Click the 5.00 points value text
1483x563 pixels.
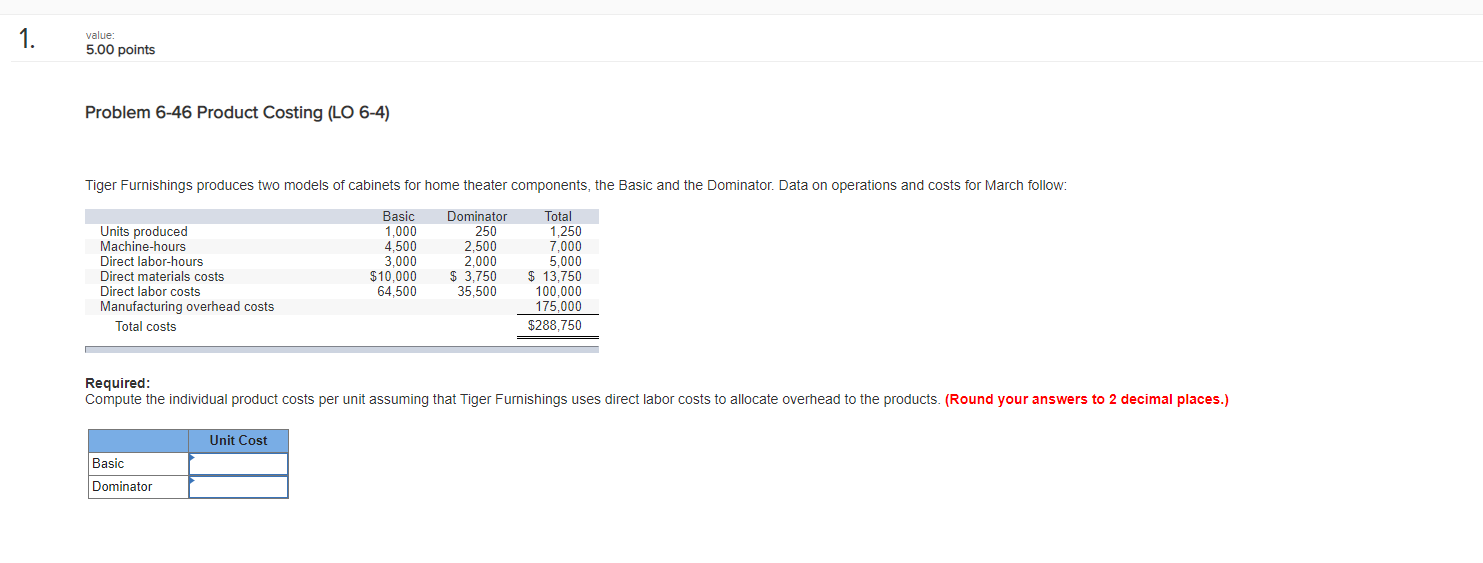(x=120, y=50)
